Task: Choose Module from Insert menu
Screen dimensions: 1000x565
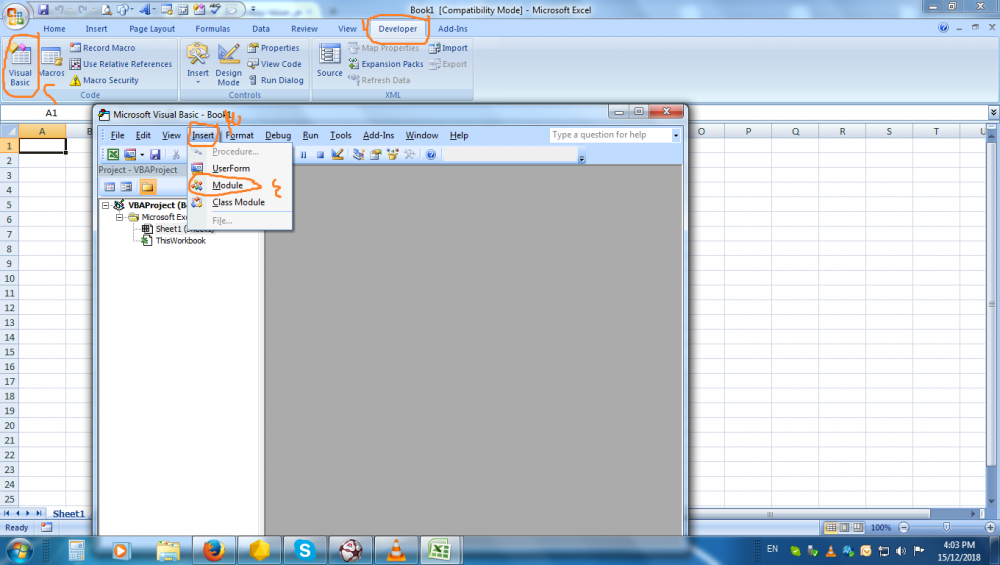Action: pos(240,185)
